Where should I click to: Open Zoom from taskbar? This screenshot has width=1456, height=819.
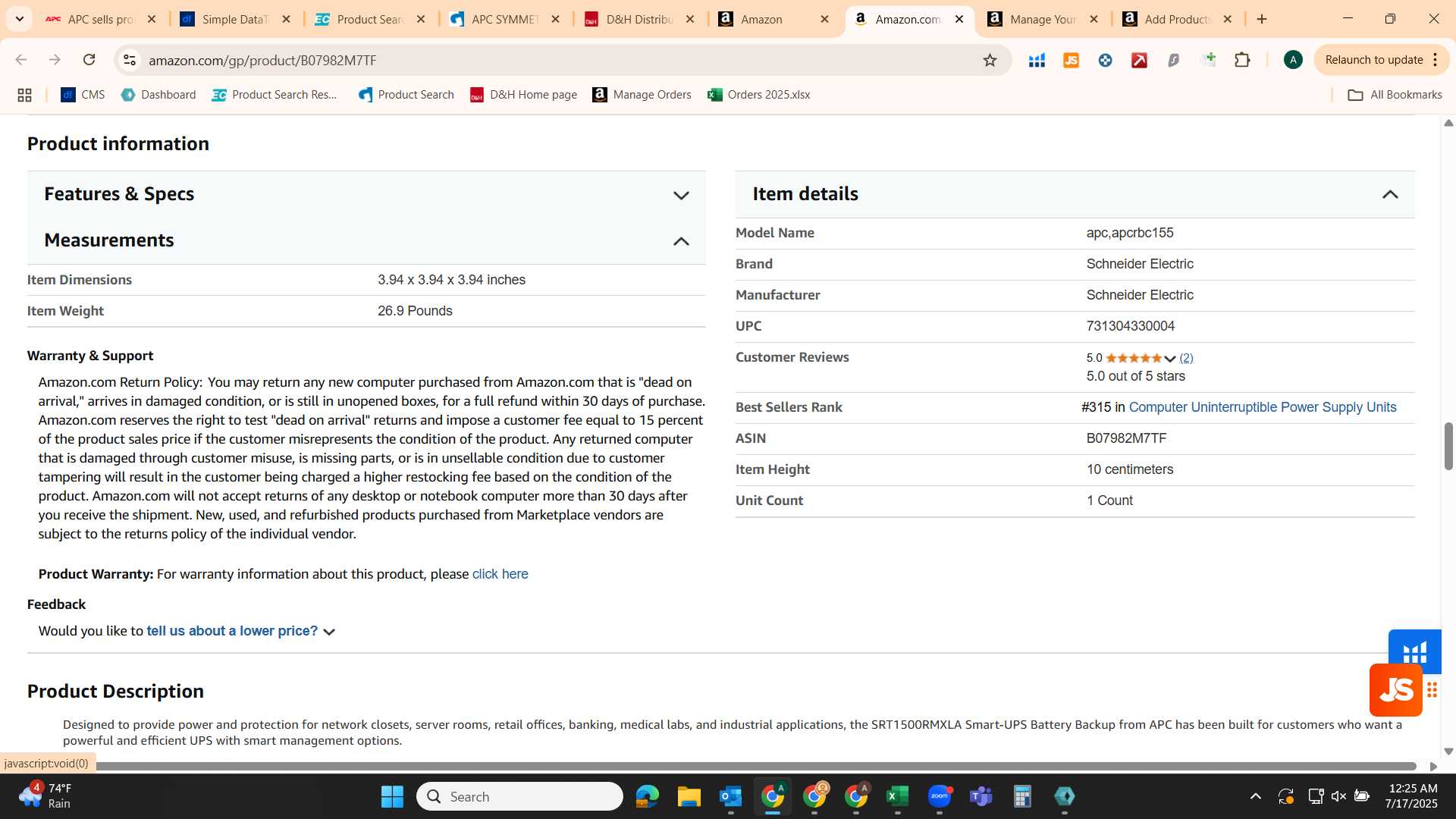point(940,796)
